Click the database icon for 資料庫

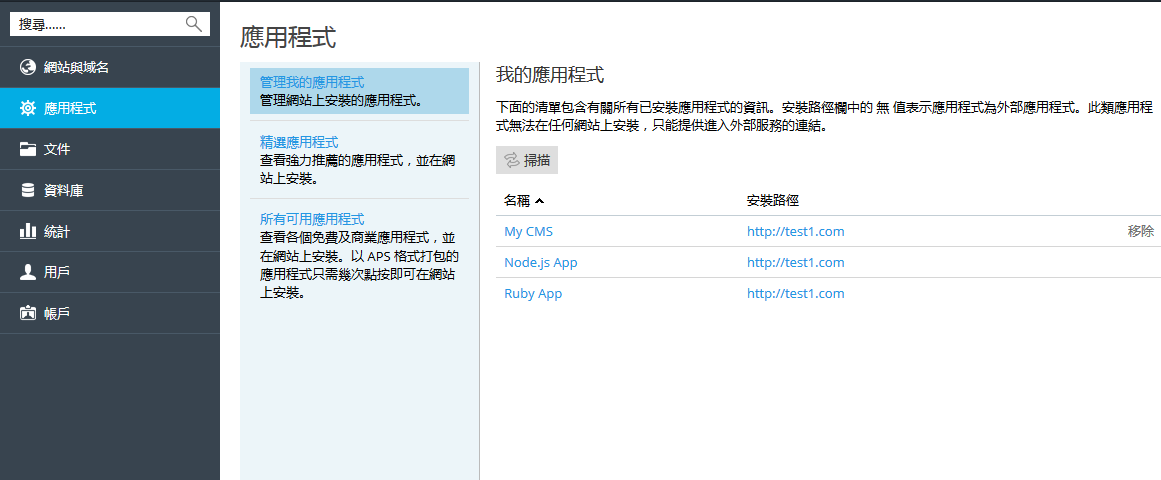pos(28,190)
